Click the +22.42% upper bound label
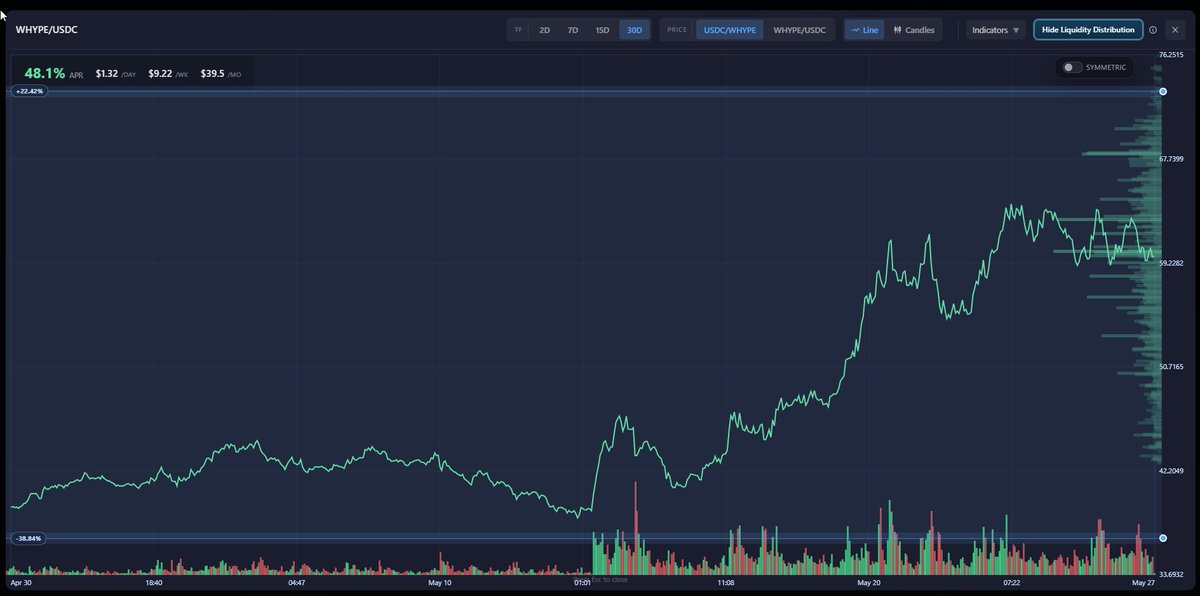 click(x=29, y=91)
